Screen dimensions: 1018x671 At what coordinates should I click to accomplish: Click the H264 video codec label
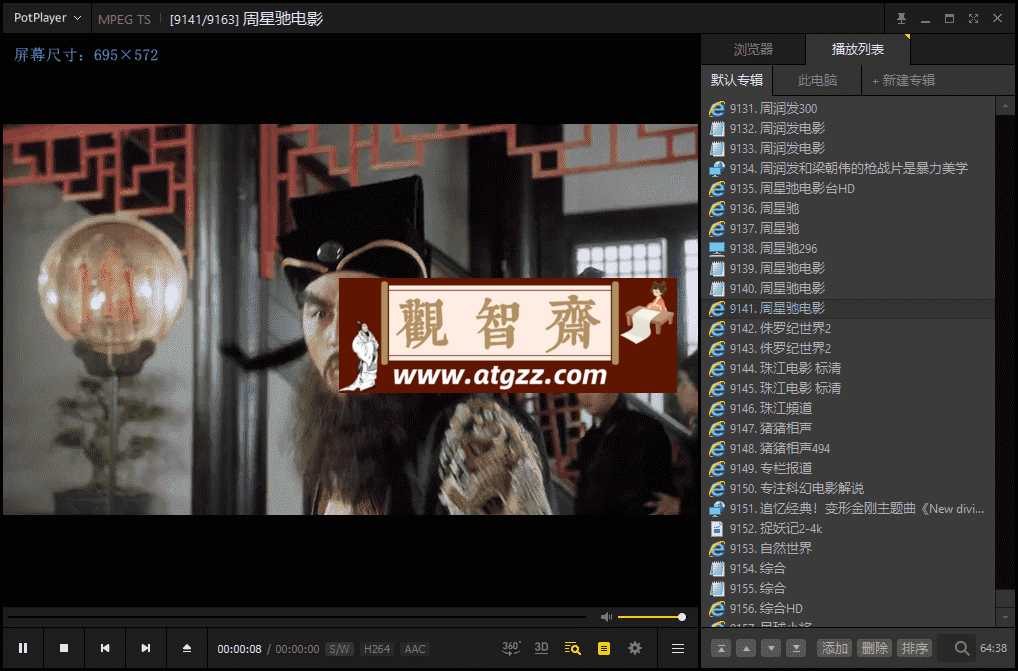[x=377, y=649]
